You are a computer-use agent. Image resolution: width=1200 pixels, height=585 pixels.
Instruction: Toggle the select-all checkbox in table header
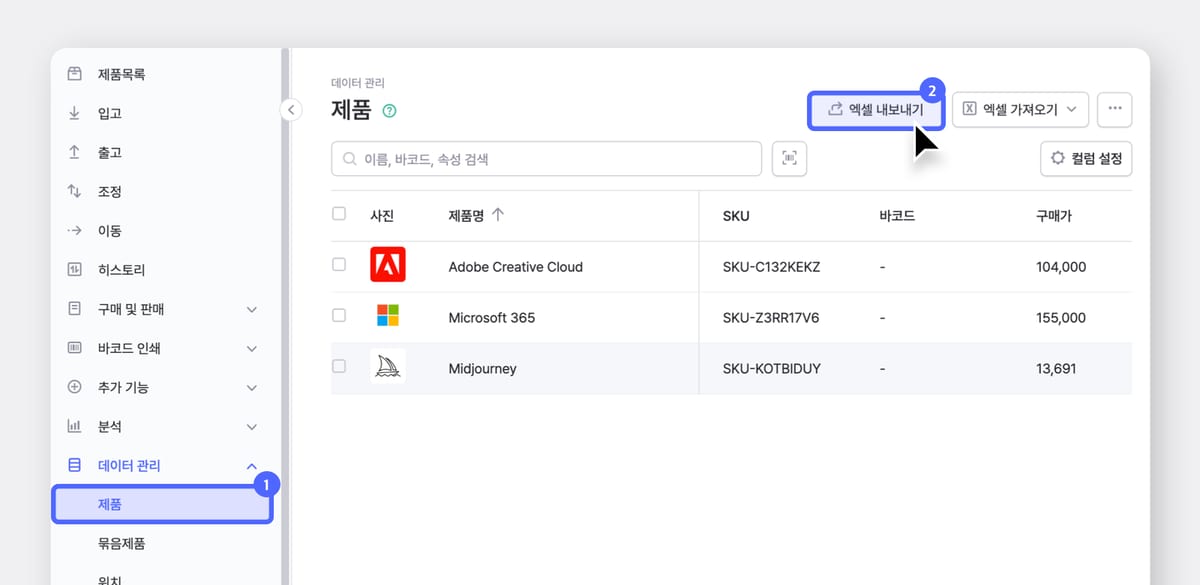339,214
